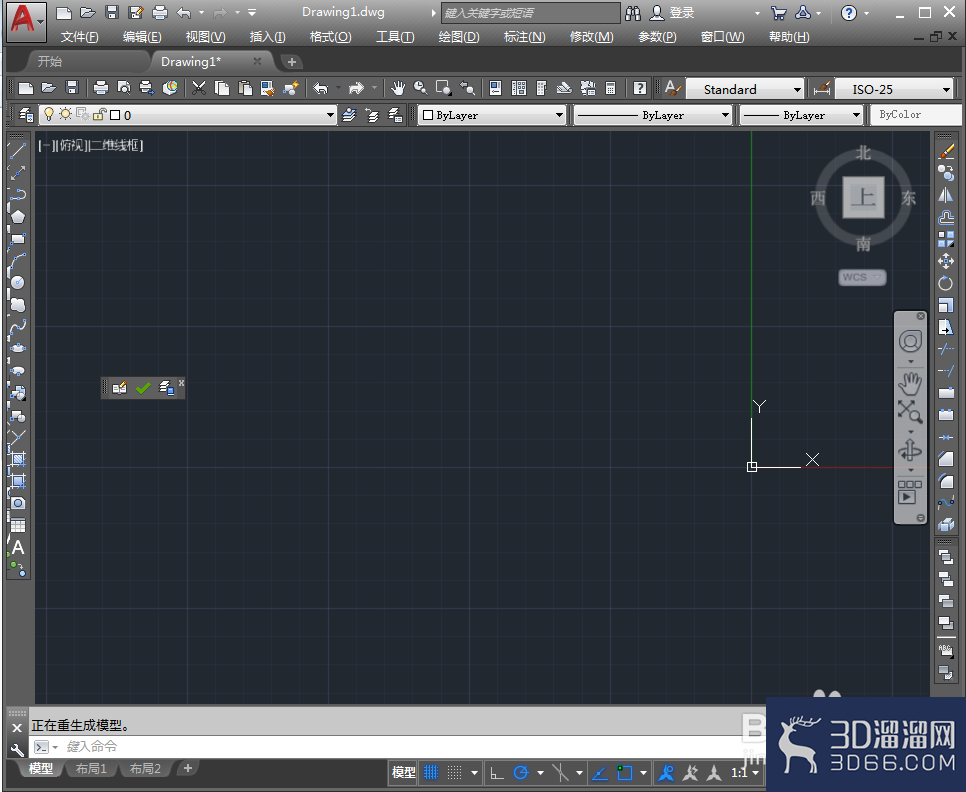Activate the Pan hand tool in standard toolbar
The width and height of the screenshot is (966, 792).
click(x=398, y=89)
